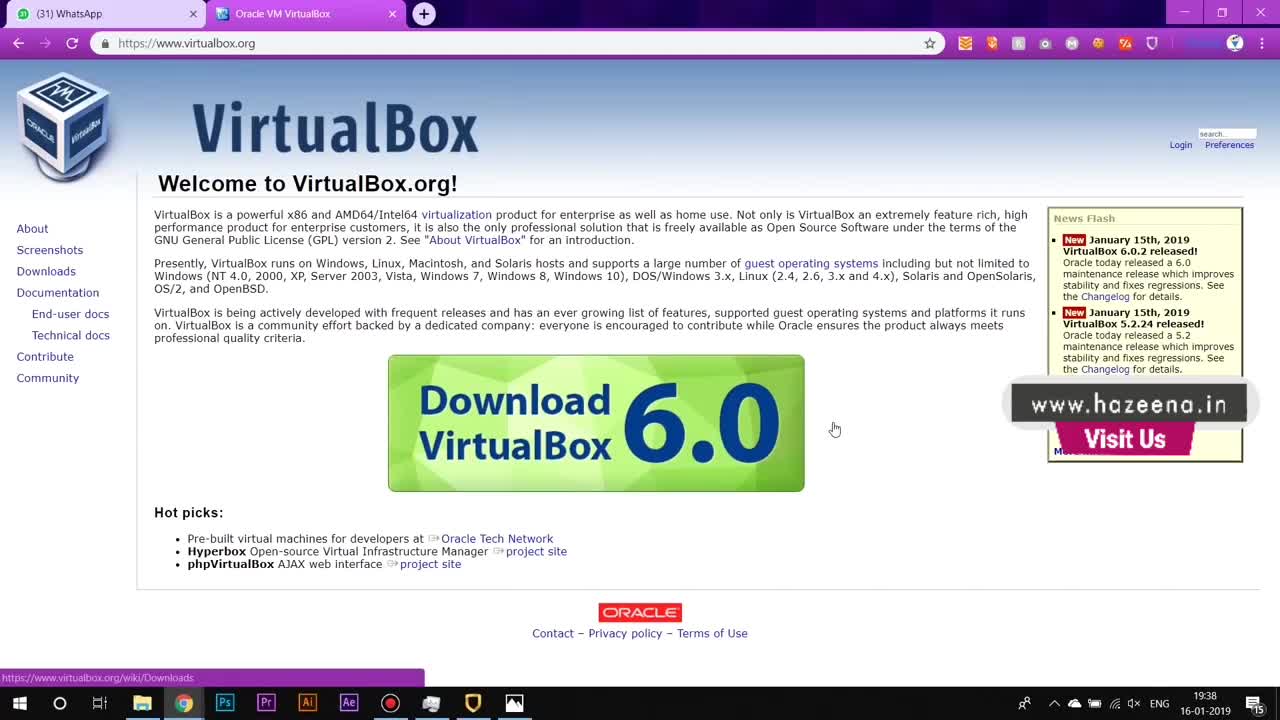Click the site search box
Image resolution: width=1280 pixels, height=720 pixels.
tap(1226, 134)
